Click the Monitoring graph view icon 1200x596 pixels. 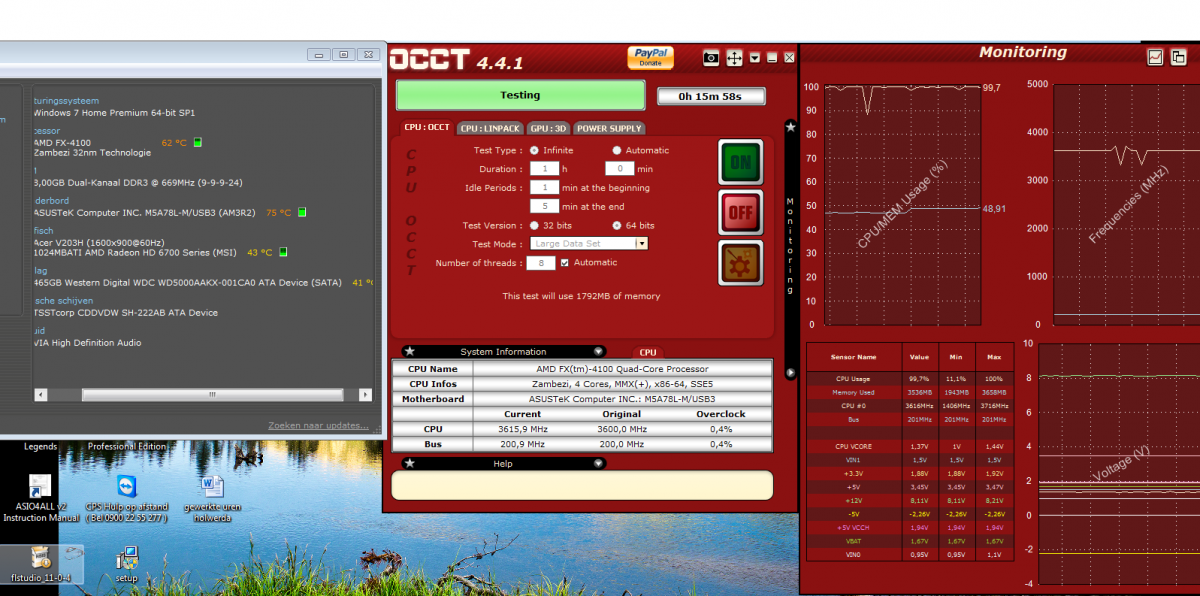coord(1155,58)
